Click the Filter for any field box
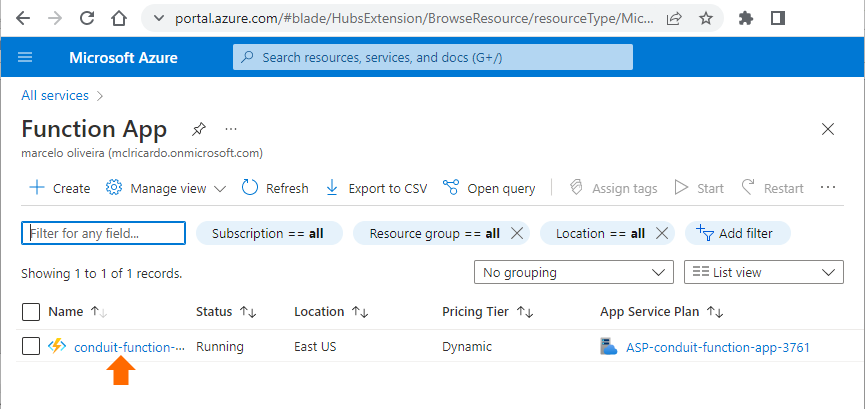This screenshot has height=409, width=865. [104, 233]
